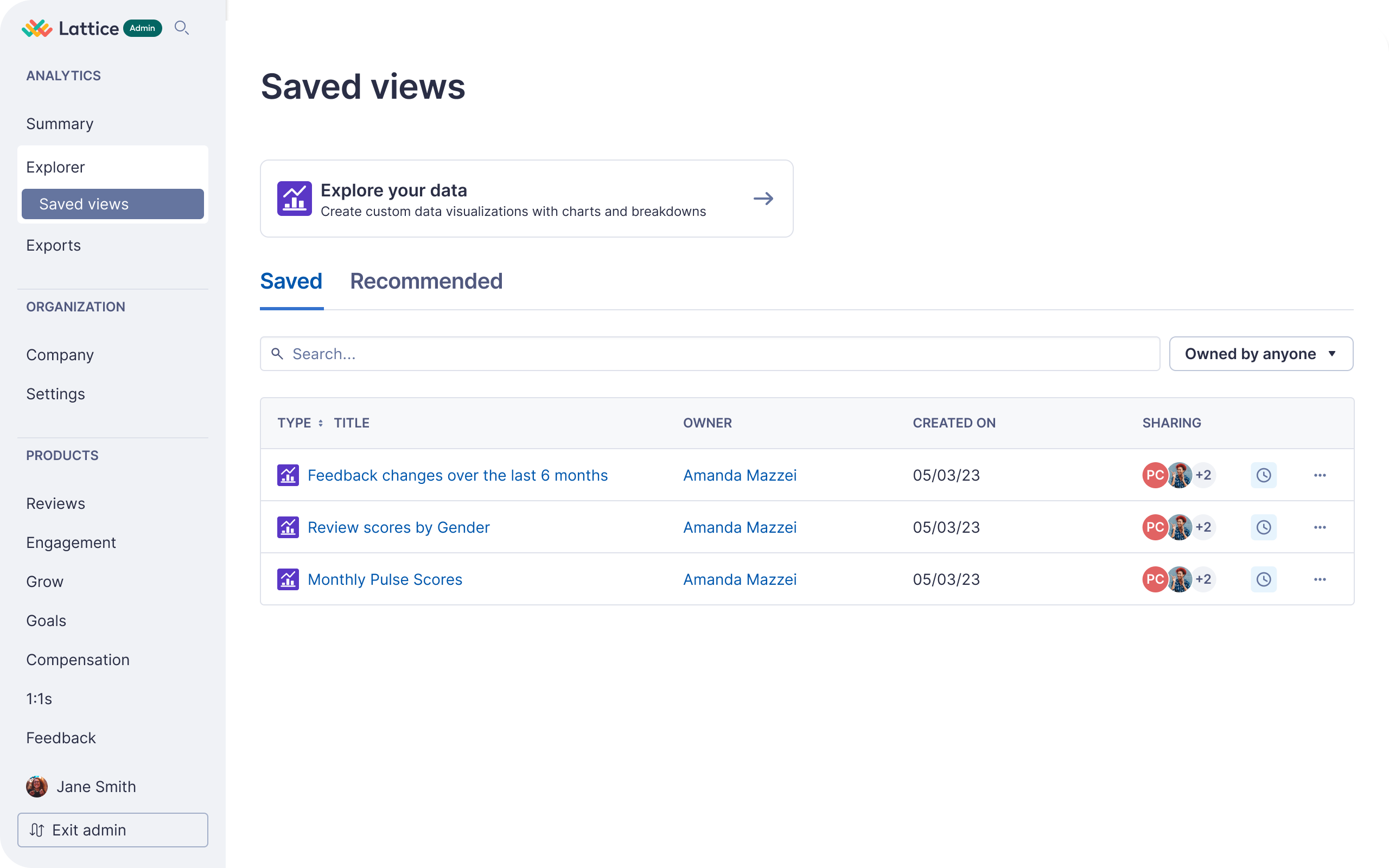1389x868 pixels.
Task: Open schedule clock for Review scores by Gender
Action: pyautogui.click(x=1263, y=527)
